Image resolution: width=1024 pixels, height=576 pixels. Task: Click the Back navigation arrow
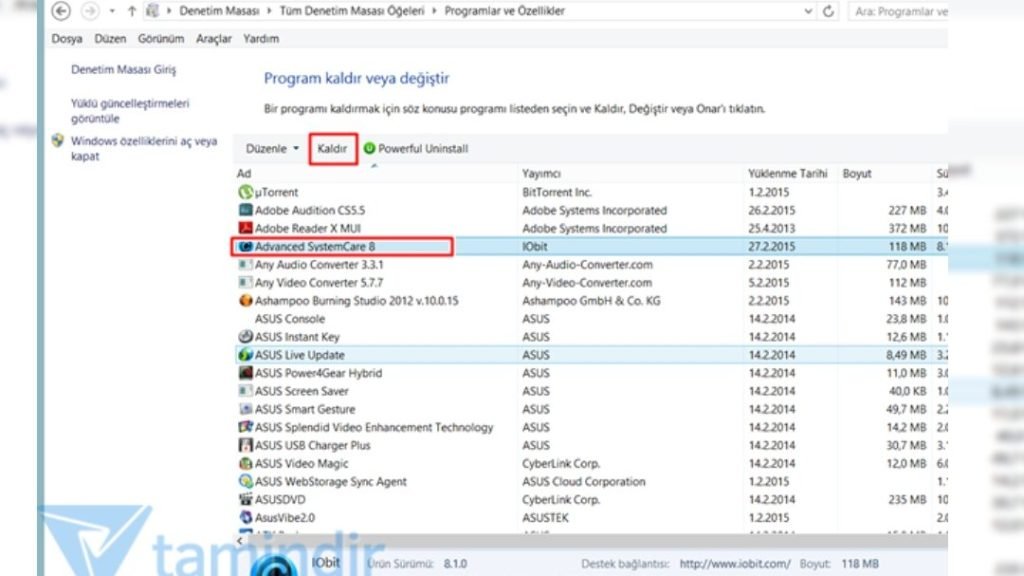61,10
